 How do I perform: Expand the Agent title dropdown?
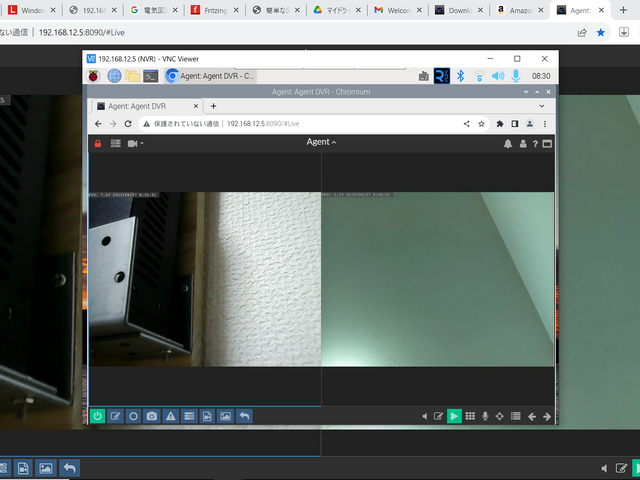point(321,142)
